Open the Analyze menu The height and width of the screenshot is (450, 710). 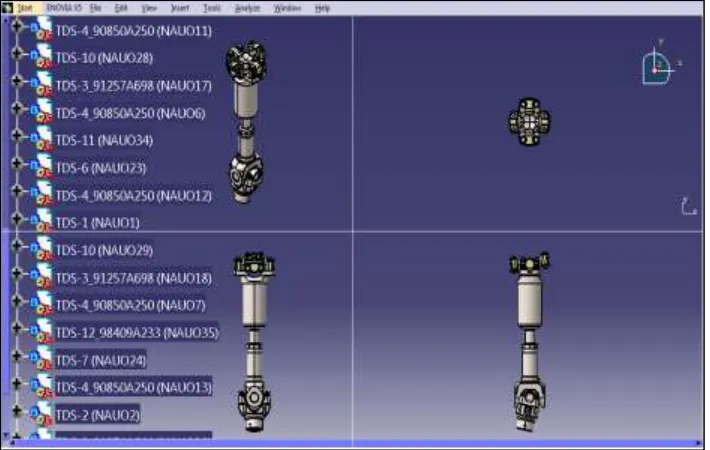[247, 8]
